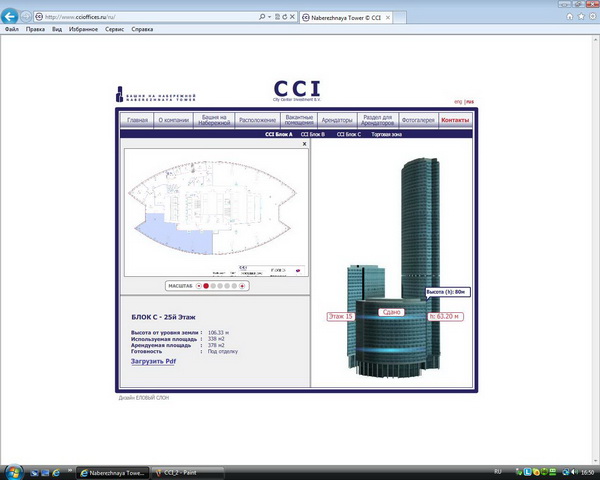The width and height of the screenshot is (600, 480).
Task: Switch to CCI_2 - Paint taskbar window
Action: 188,473
